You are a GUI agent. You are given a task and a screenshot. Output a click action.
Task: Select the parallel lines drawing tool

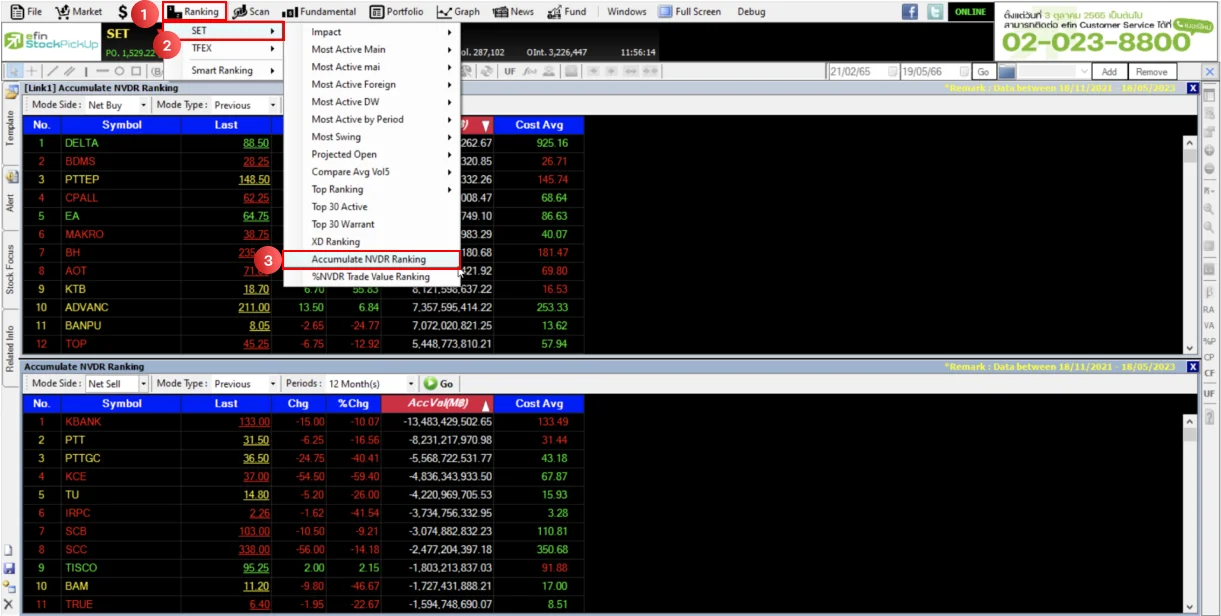pyautogui.click(x=69, y=71)
